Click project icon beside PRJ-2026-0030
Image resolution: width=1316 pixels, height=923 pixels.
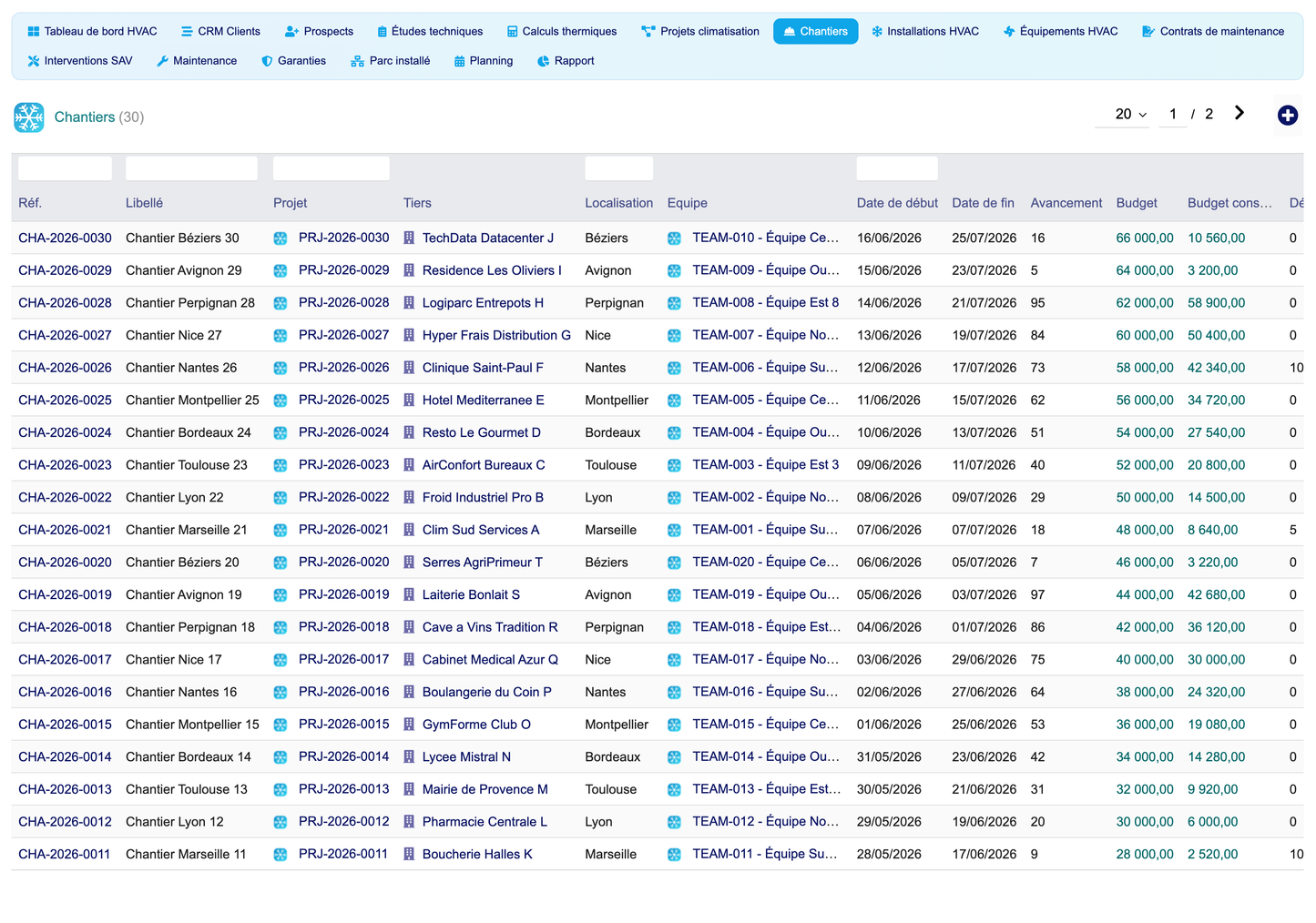click(x=281, y=238)
